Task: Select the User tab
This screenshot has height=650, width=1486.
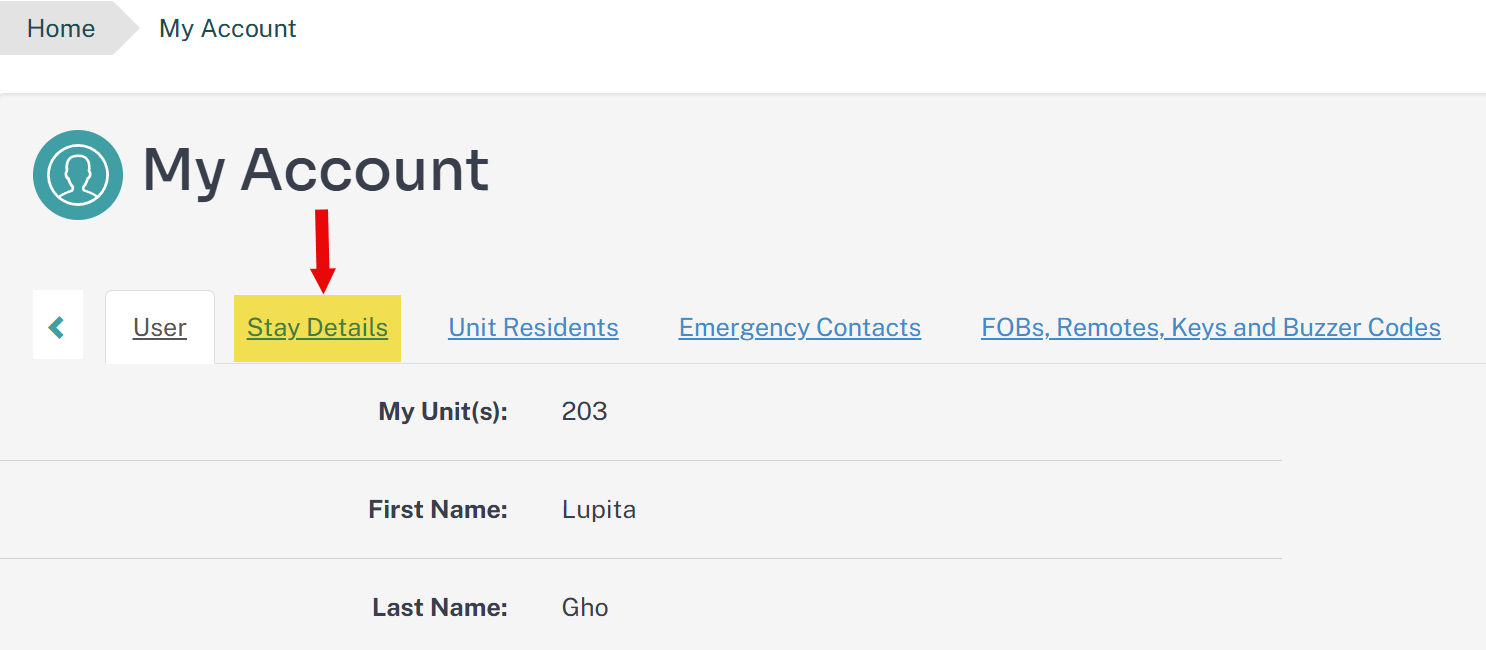Action: coord(160,327)
